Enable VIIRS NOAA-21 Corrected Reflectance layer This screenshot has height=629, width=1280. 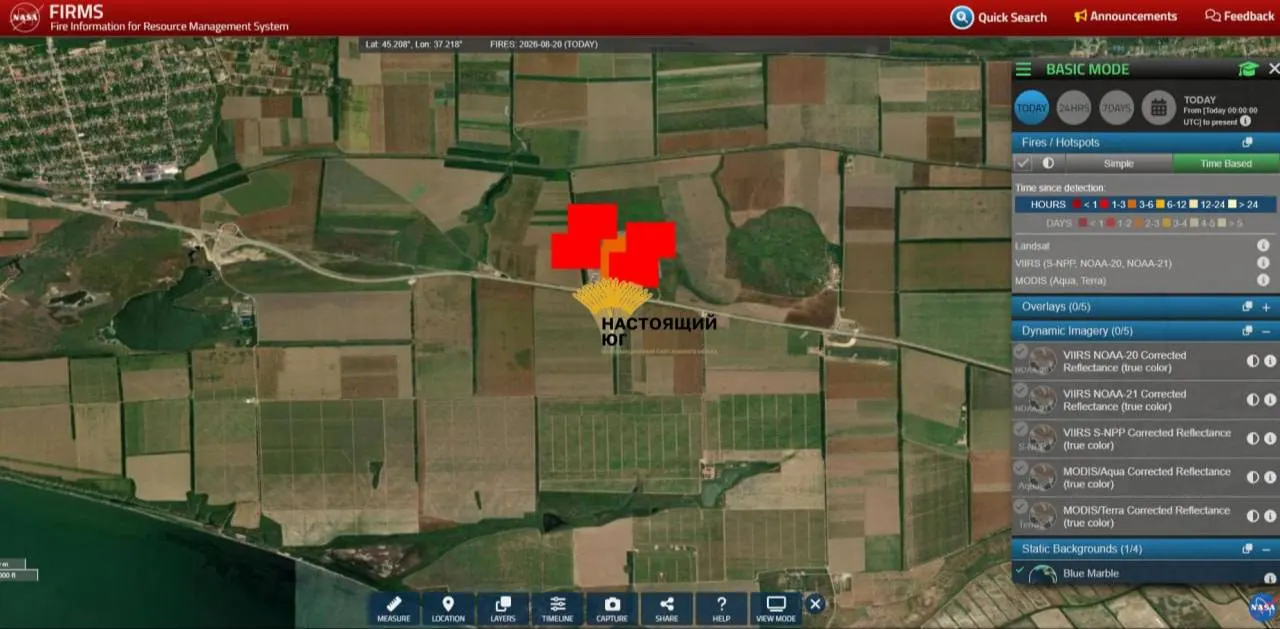pyautogui.click(x=1020, y=391)
